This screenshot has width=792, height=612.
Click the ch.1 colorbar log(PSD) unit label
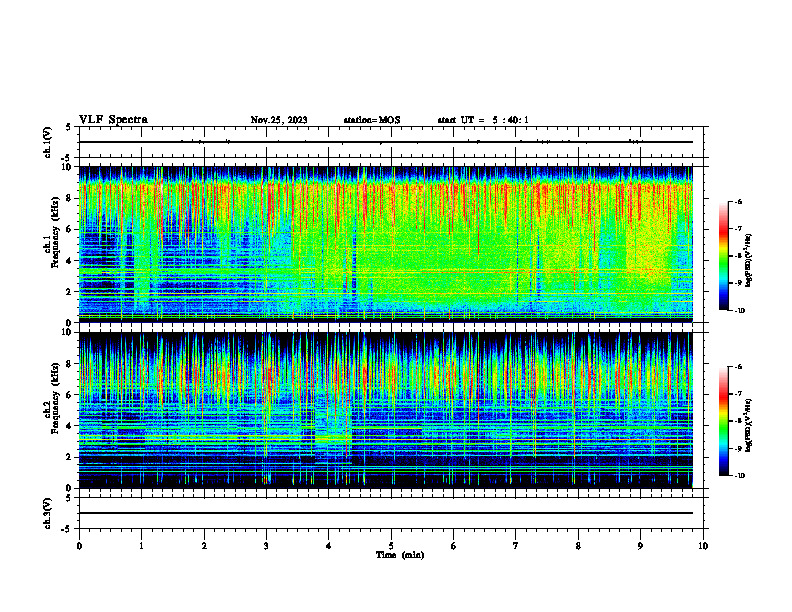pos(749,260)
